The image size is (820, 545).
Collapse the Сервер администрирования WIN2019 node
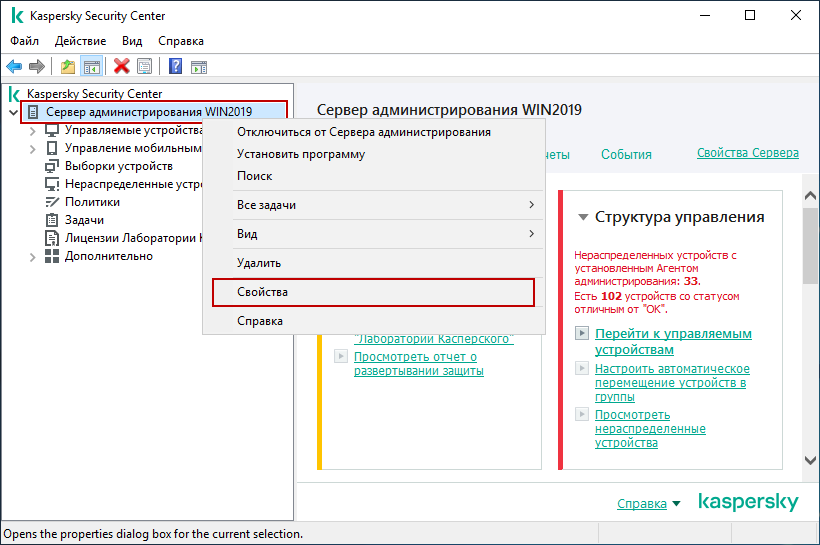14,112
